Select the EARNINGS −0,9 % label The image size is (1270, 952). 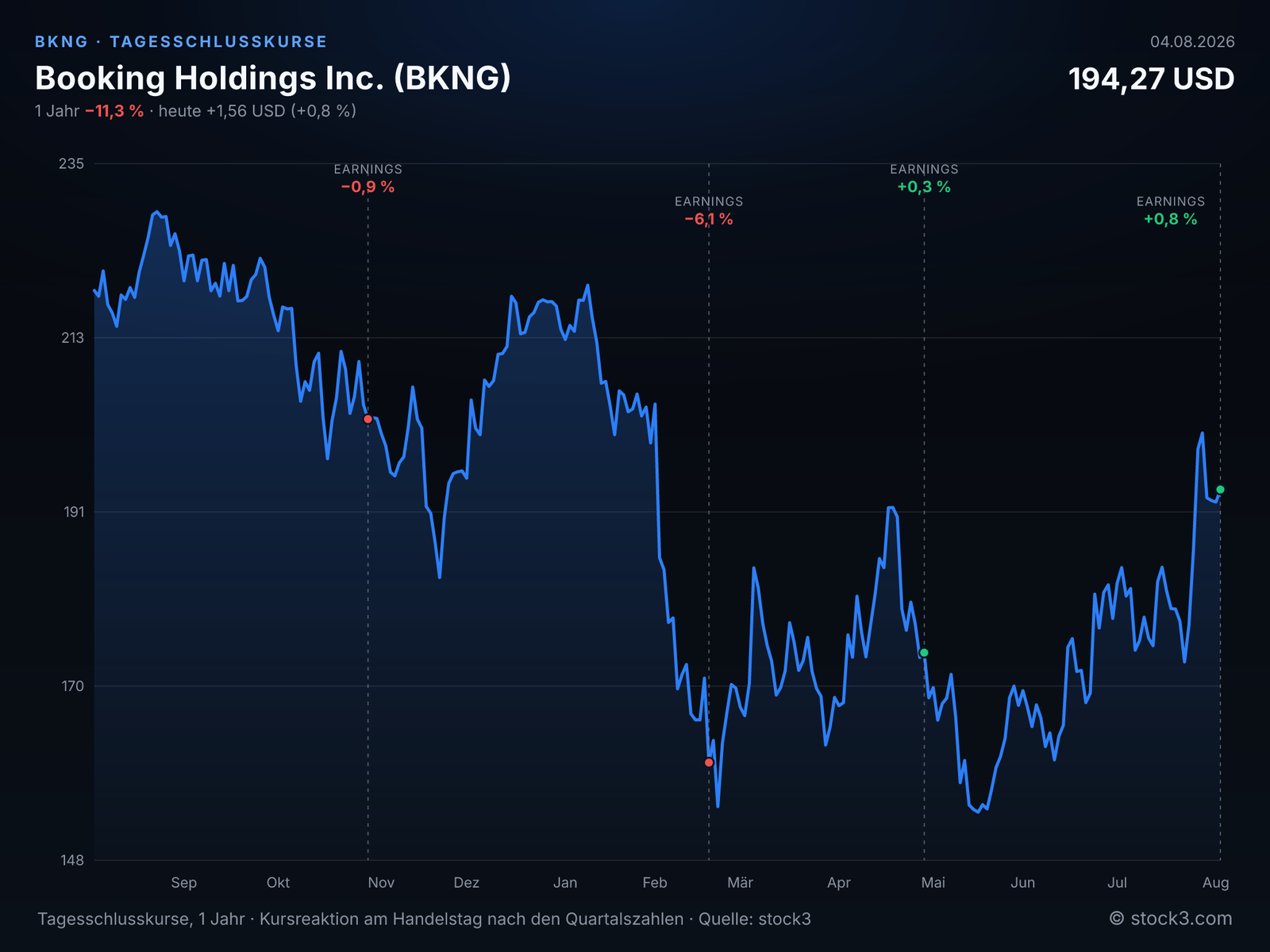click(x=368, y=179)
